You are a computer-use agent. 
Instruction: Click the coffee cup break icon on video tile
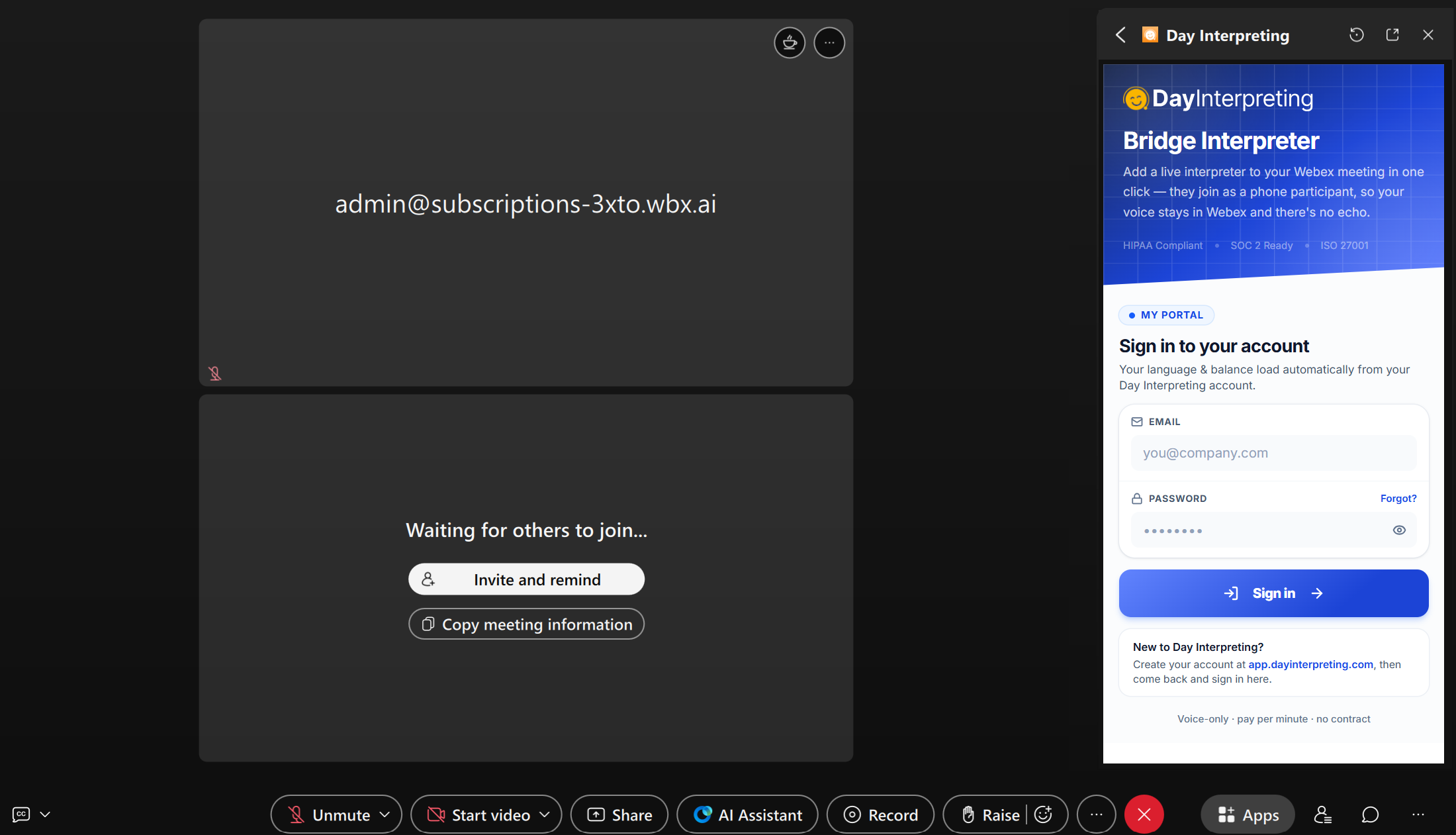790,43
